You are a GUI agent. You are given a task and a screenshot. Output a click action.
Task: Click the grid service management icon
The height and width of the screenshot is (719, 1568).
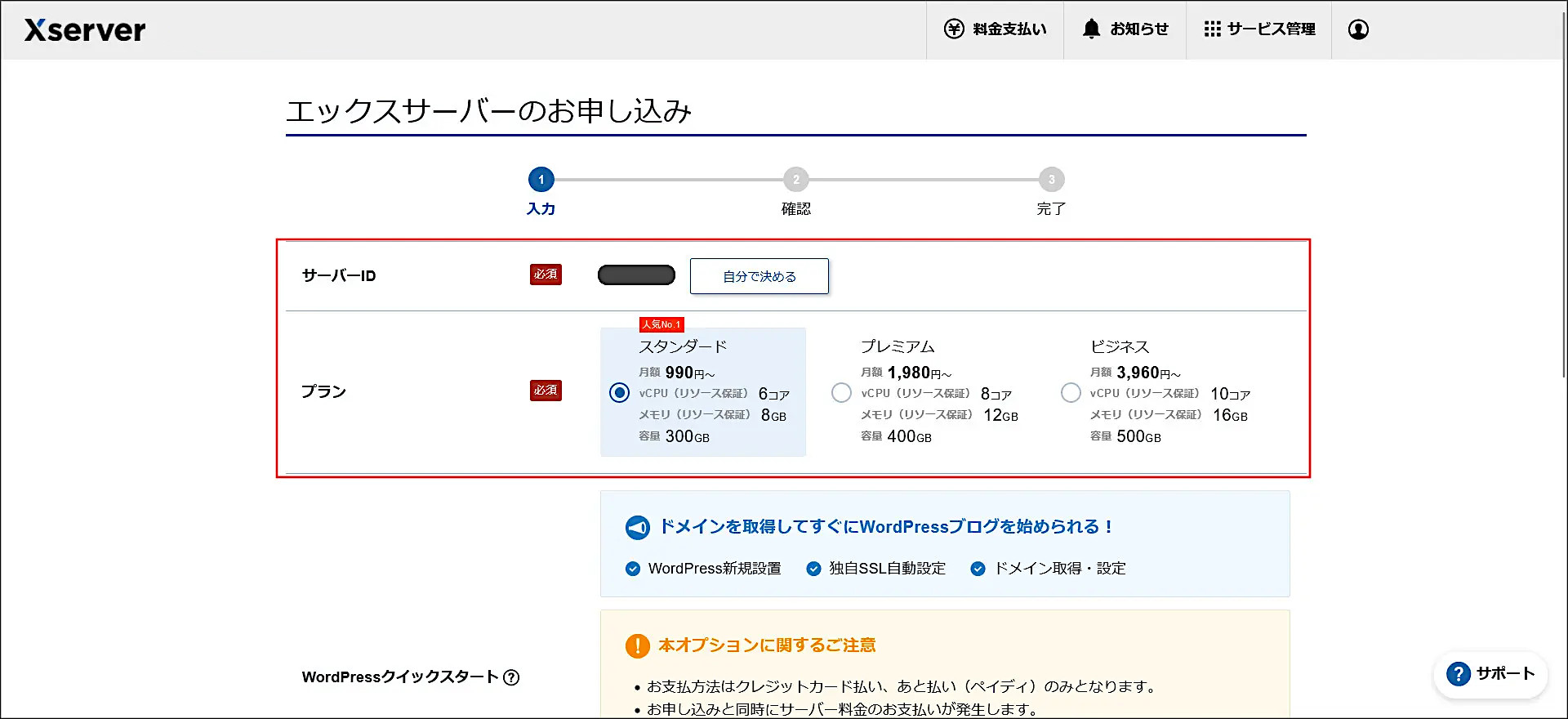pyautogui.click(x=1212, y=29)
